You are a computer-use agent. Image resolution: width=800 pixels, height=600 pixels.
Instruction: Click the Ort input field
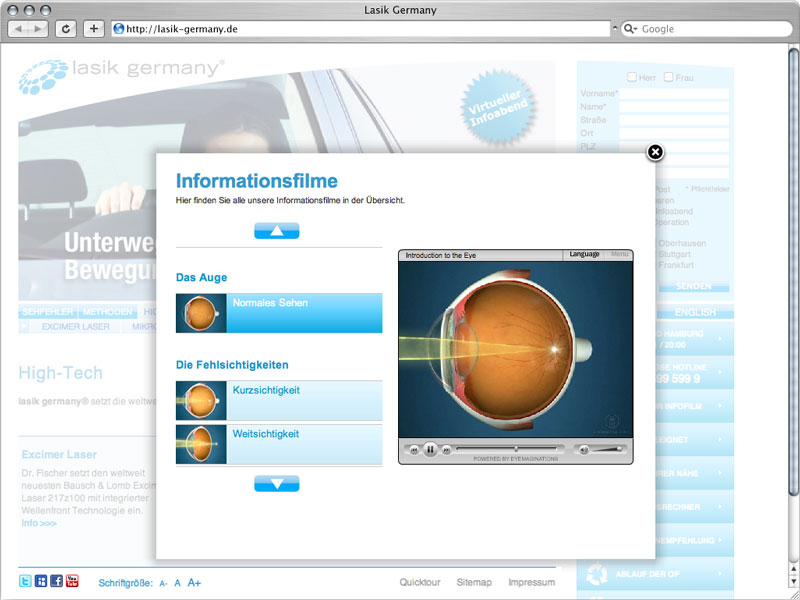point(674,134)
